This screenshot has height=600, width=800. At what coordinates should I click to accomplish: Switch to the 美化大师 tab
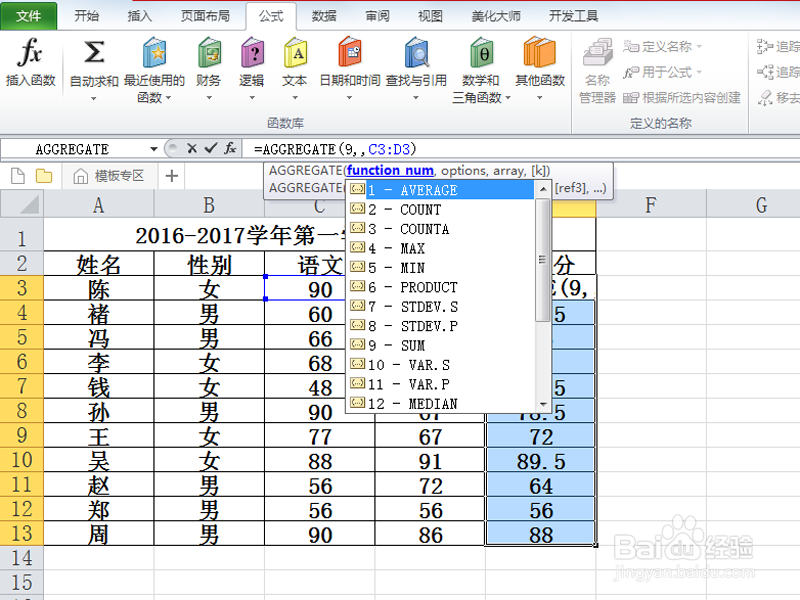point(496,16)
